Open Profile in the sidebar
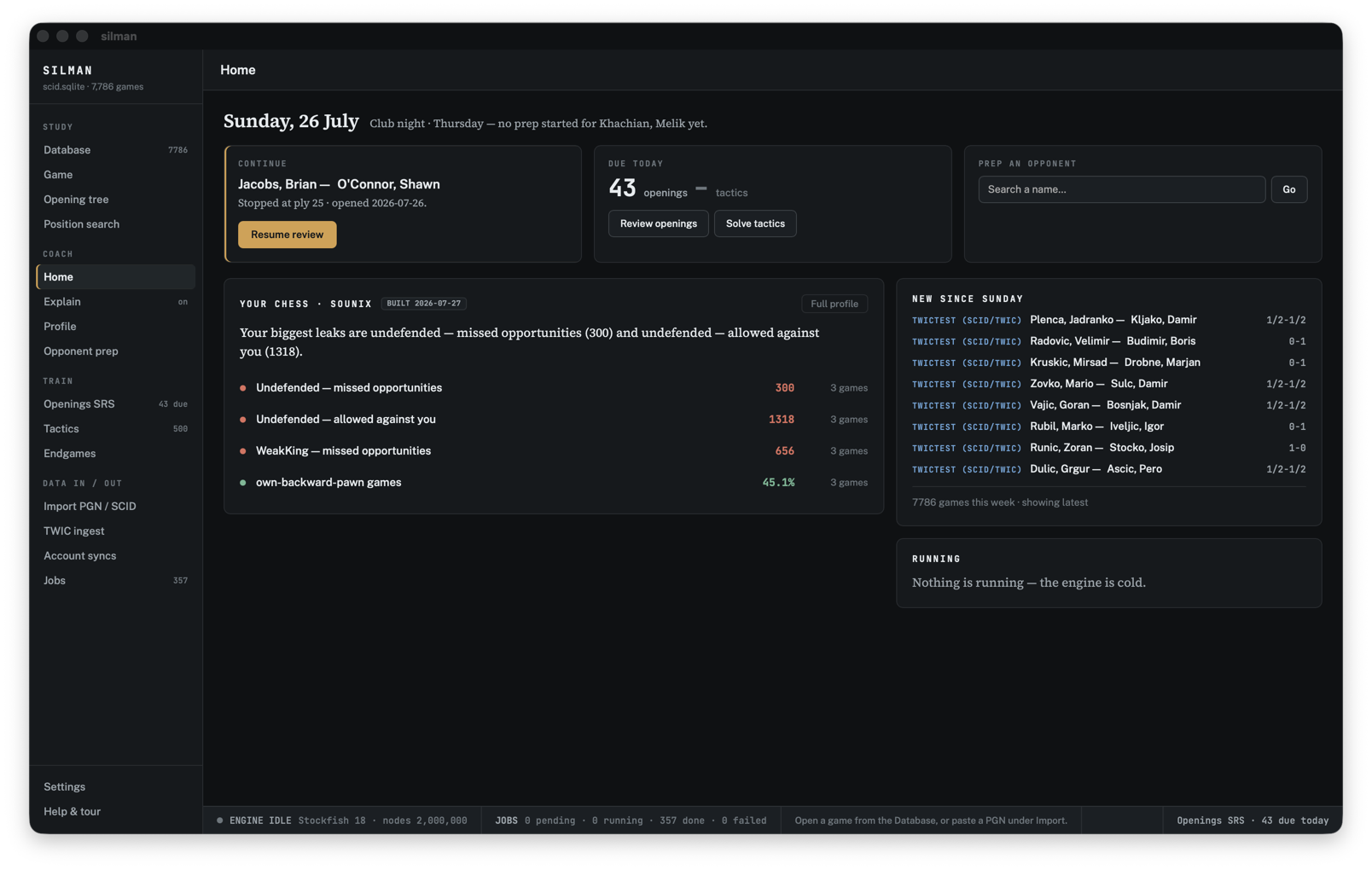The height and width of the screenshot is (870, 1372). [115, 327]
